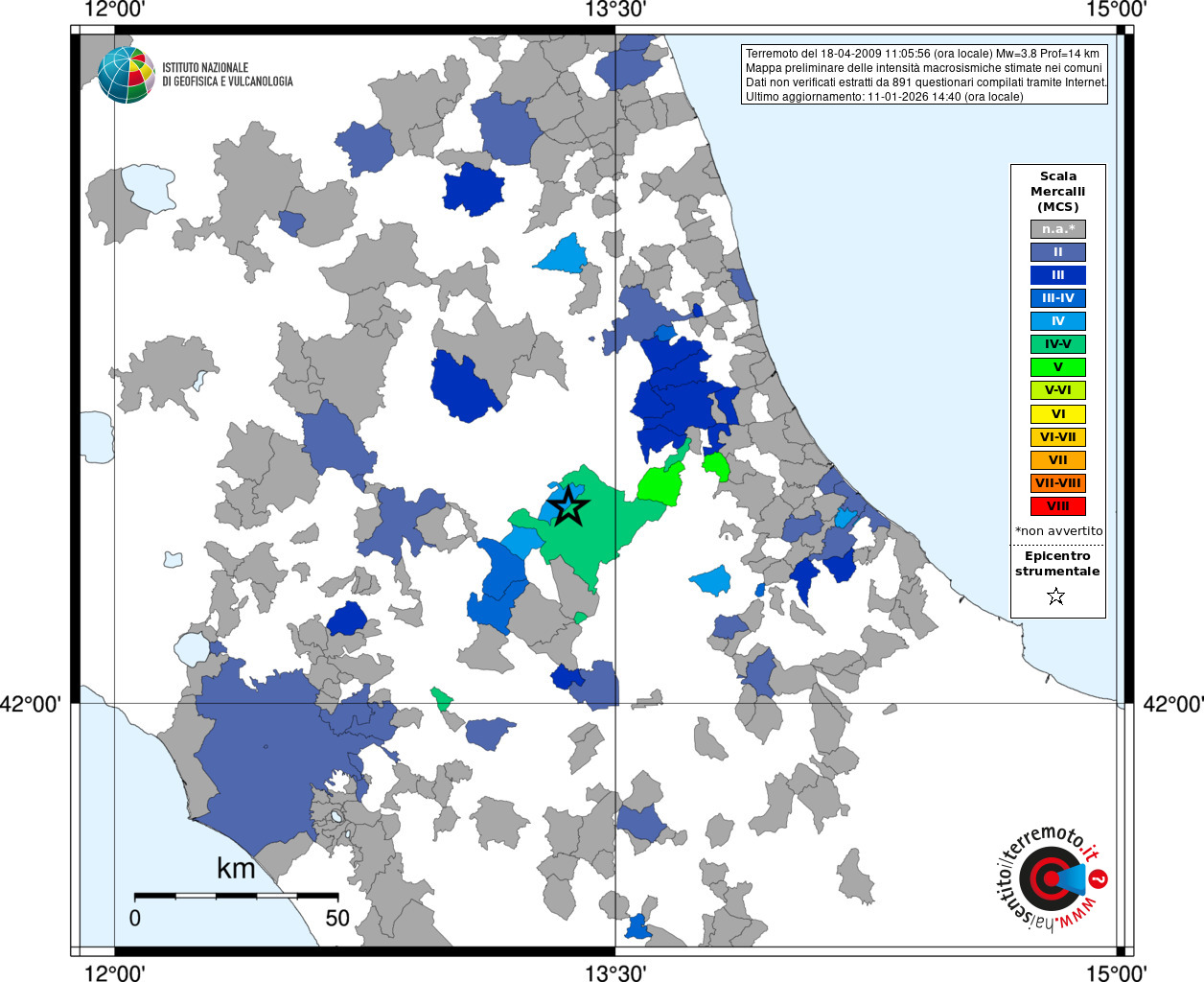Select the V intensity legend swatch

click(x=1058, y=367)
